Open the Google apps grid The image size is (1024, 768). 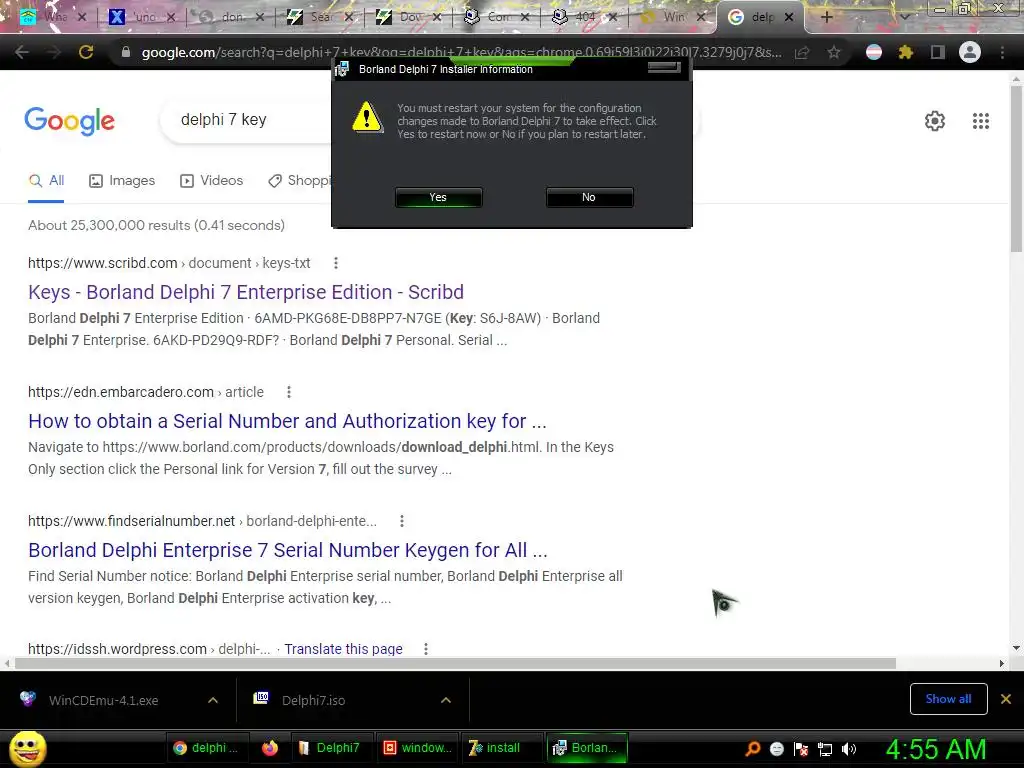click(x=980, y=121)
